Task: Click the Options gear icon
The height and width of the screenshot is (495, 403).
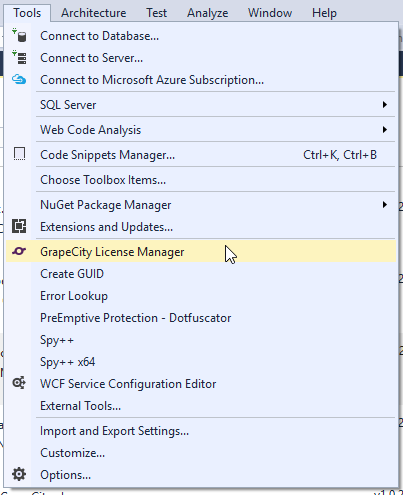Action: (19, 474)
